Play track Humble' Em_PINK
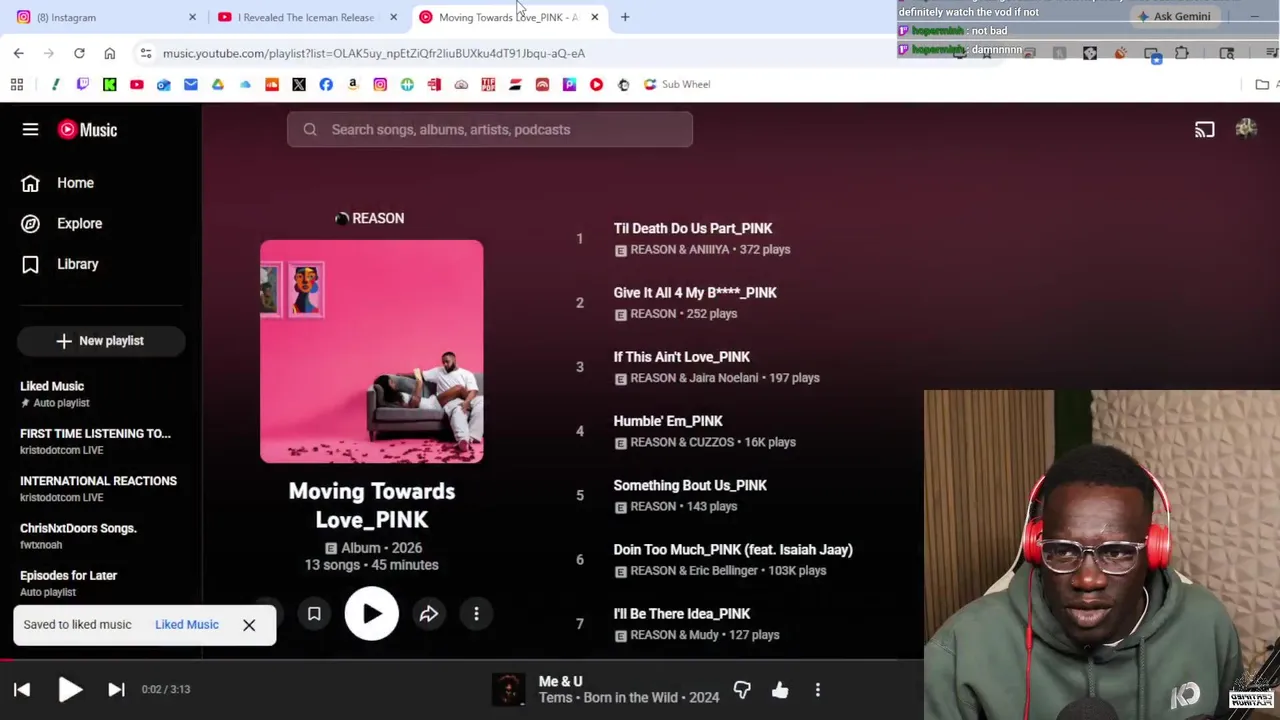The height and width of the screenshot is (720, 1280). pyautogui.click(x=668, y=421)
